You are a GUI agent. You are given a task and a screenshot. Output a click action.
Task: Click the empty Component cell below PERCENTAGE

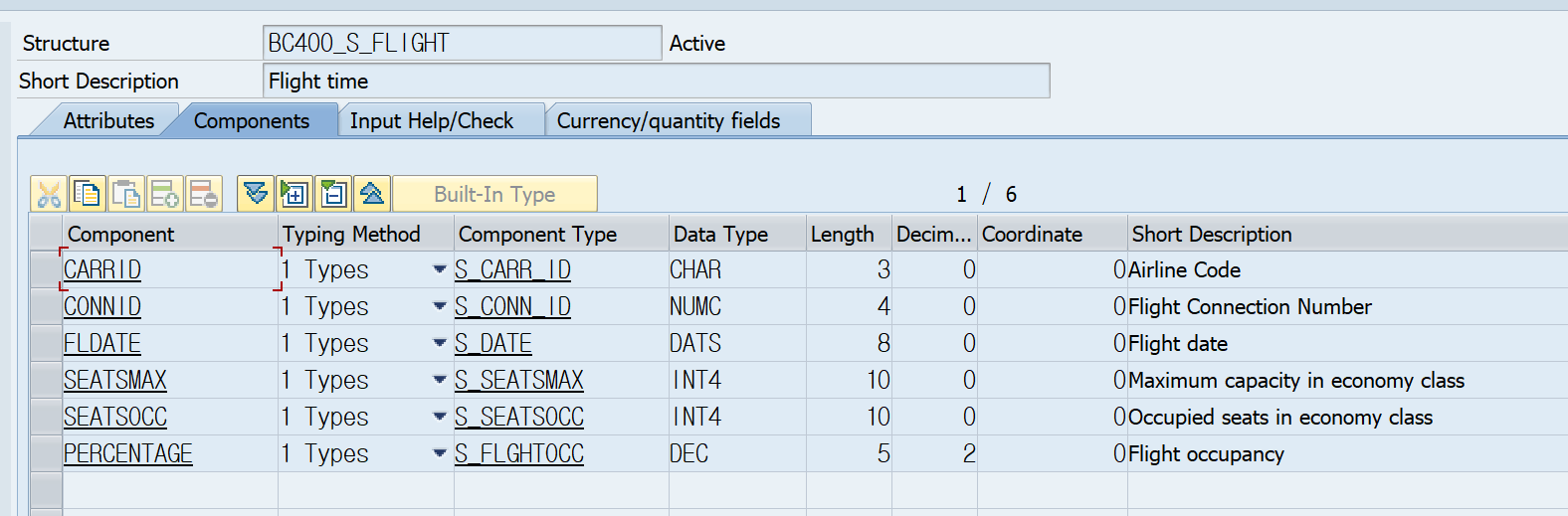click(x=170, y=490)
